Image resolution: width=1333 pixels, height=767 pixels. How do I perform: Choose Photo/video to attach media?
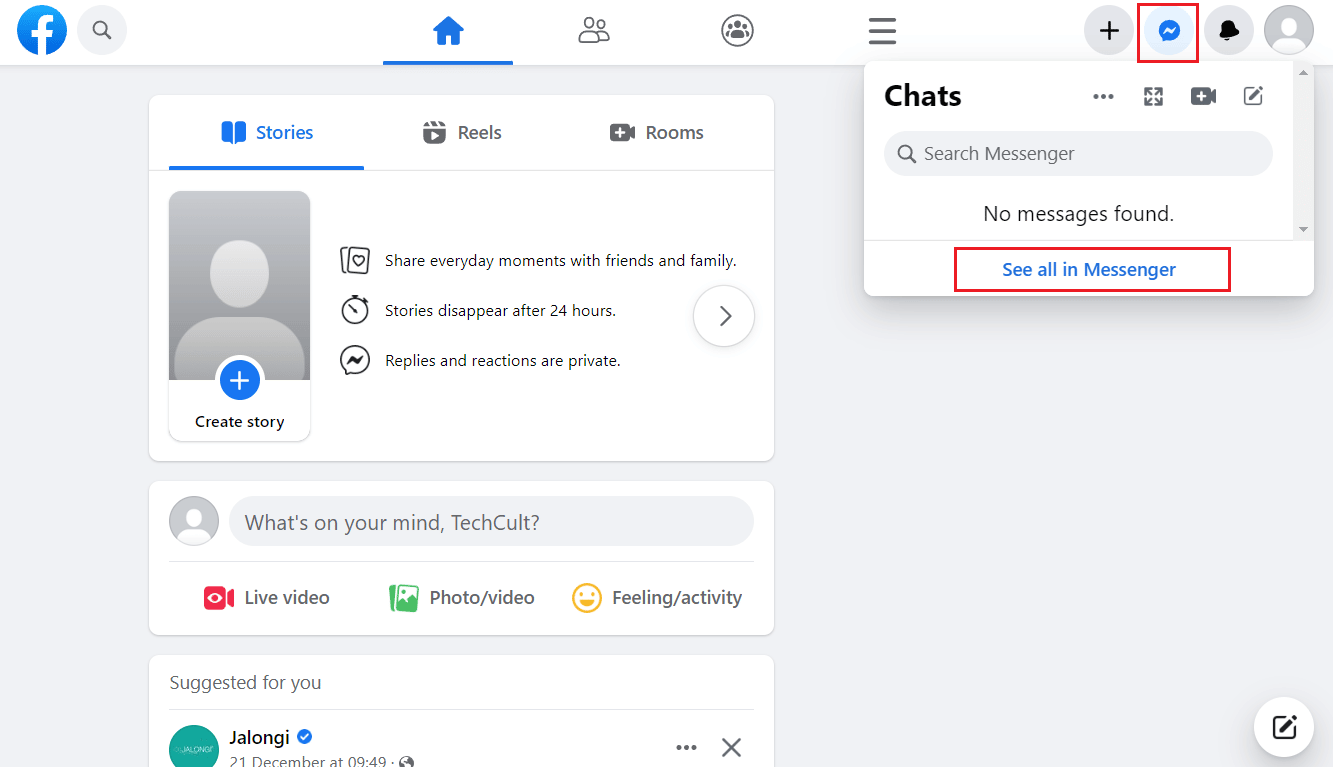click(461, 597)
